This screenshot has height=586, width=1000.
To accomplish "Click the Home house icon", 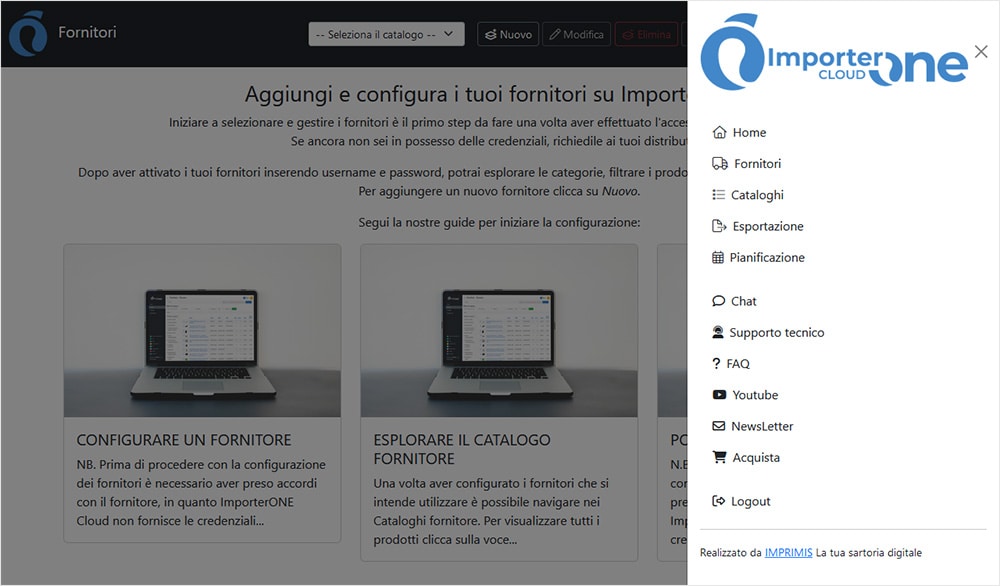I will 718,132.
